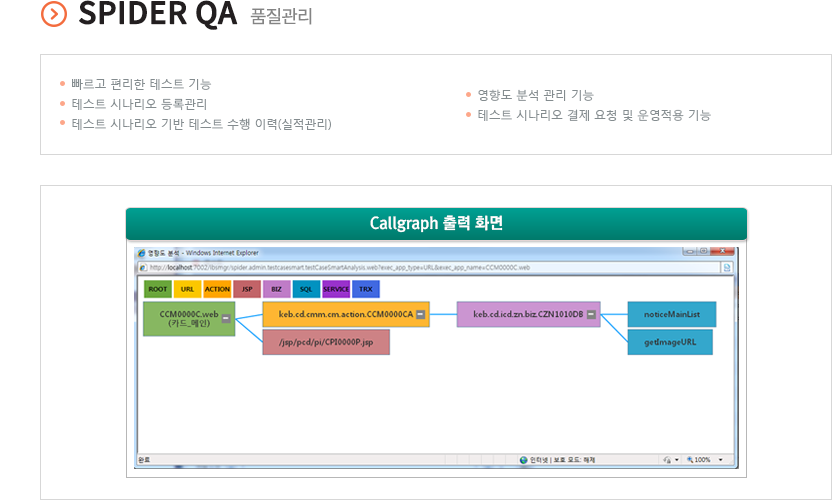Viewport: 832px width, 500px height.
Task: Collapse the keb.cd.icd.zn.biz.CZN1010DB node
Action: [591, 315]
